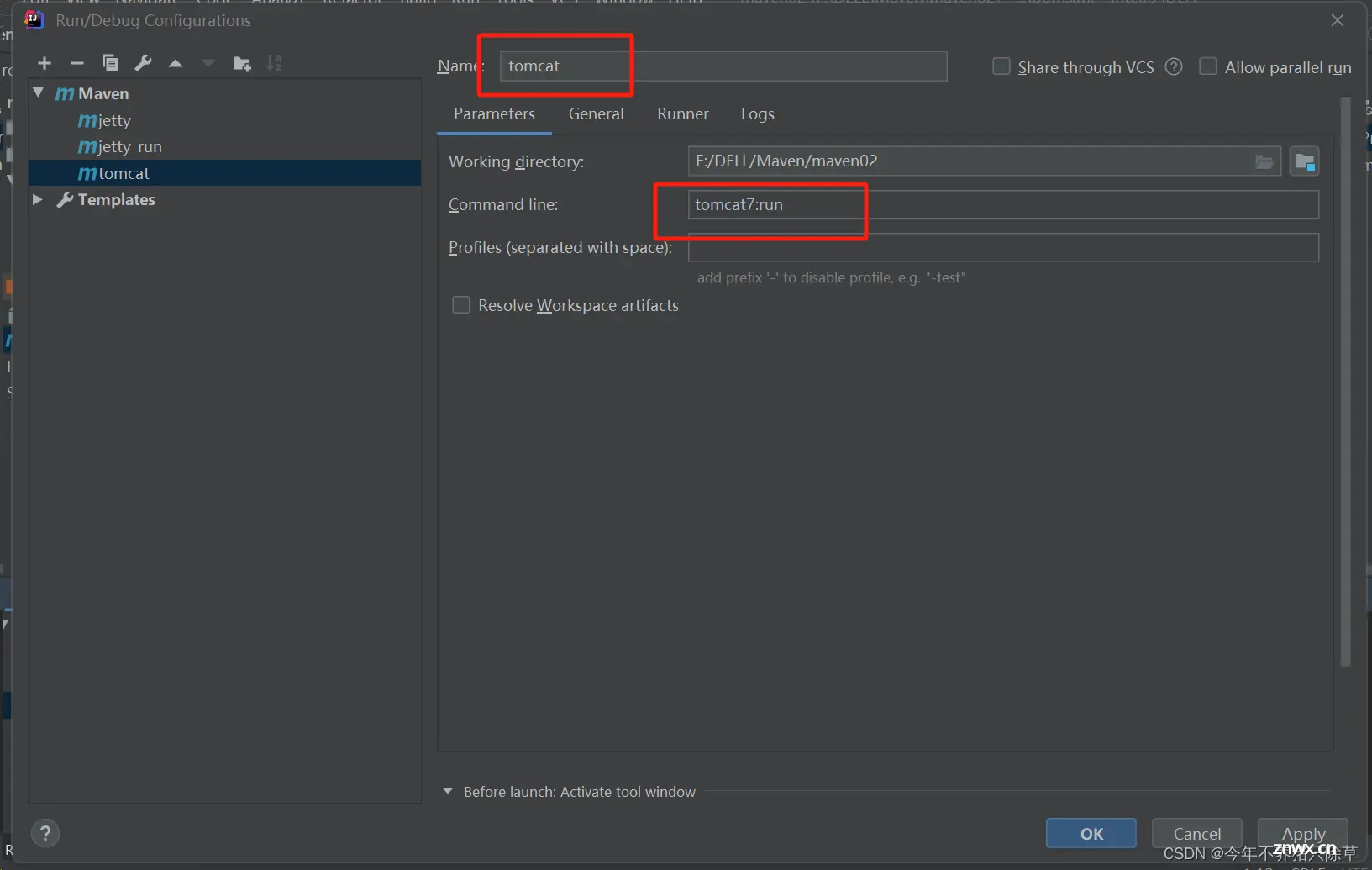Viewport: 1372px width, 870px height.
Task: Browse working directory folder icon
Action: 1264,161
